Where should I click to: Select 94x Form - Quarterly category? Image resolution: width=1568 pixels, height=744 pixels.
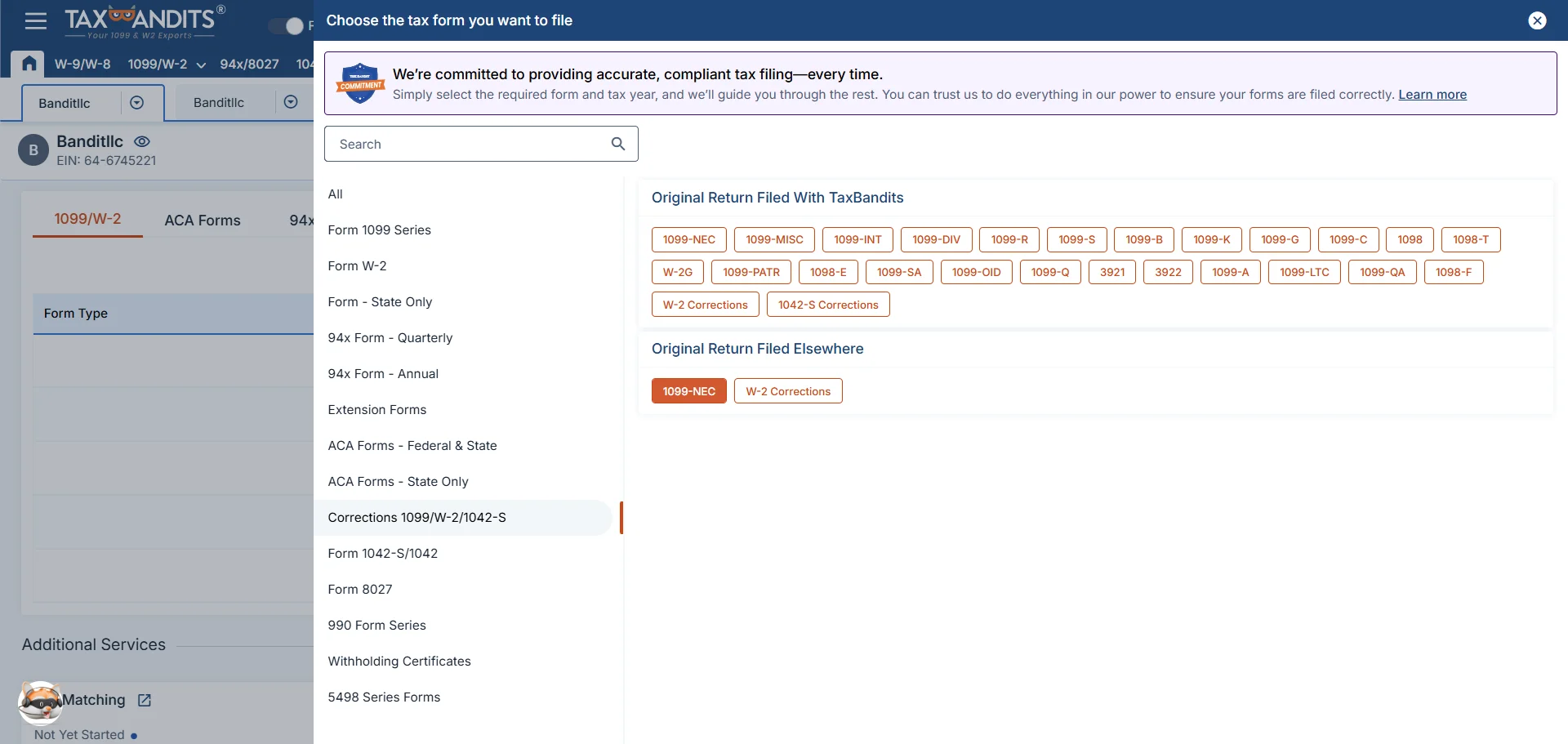pyautogui.click(x=463, y=337)
